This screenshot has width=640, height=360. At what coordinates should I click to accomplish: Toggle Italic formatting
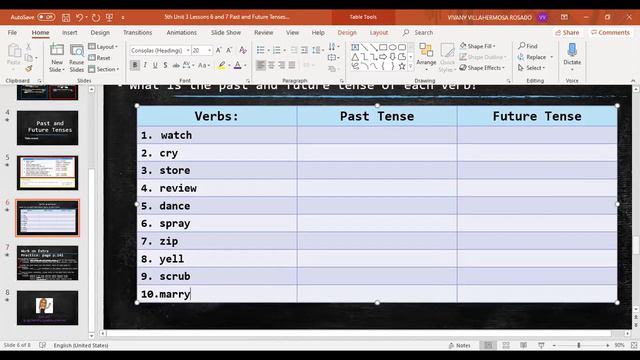pos(145,65)
